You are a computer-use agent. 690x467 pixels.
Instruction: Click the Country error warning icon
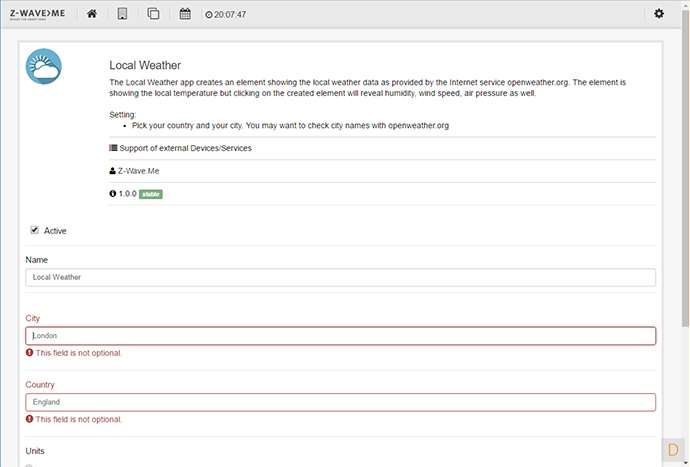tap(29, 419)
